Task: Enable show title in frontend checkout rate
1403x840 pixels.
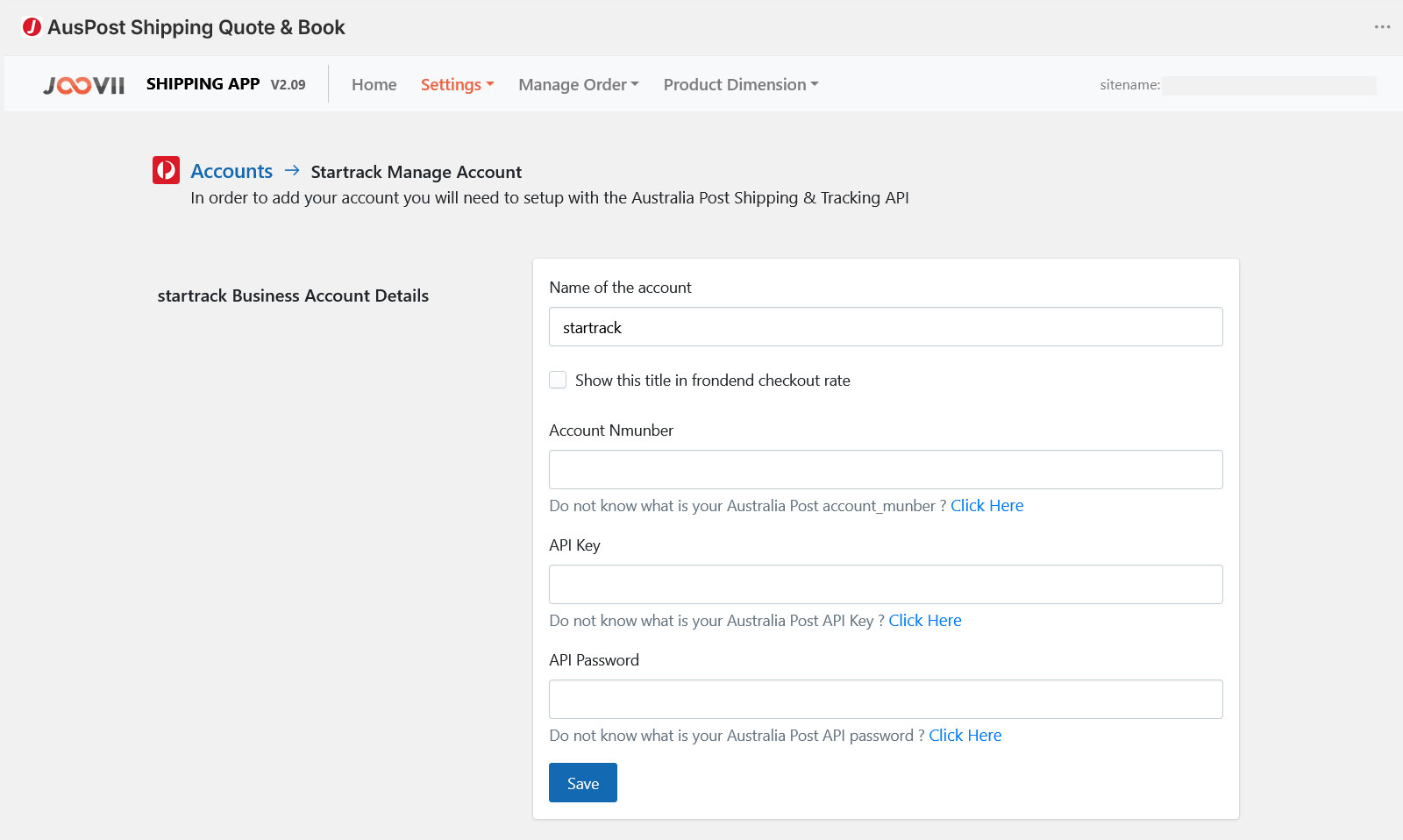Action: (558, 380)
